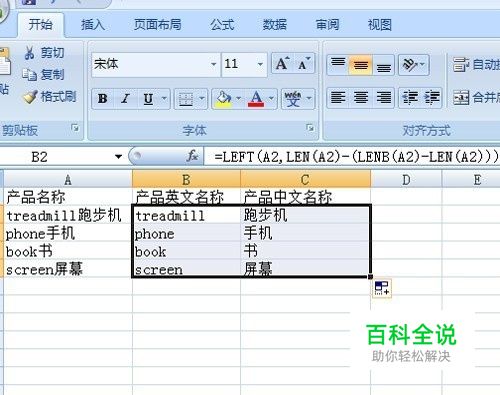
Task: Expand underline style dropdown arrow
Action: pyautogui.click(x=164, y=99)
